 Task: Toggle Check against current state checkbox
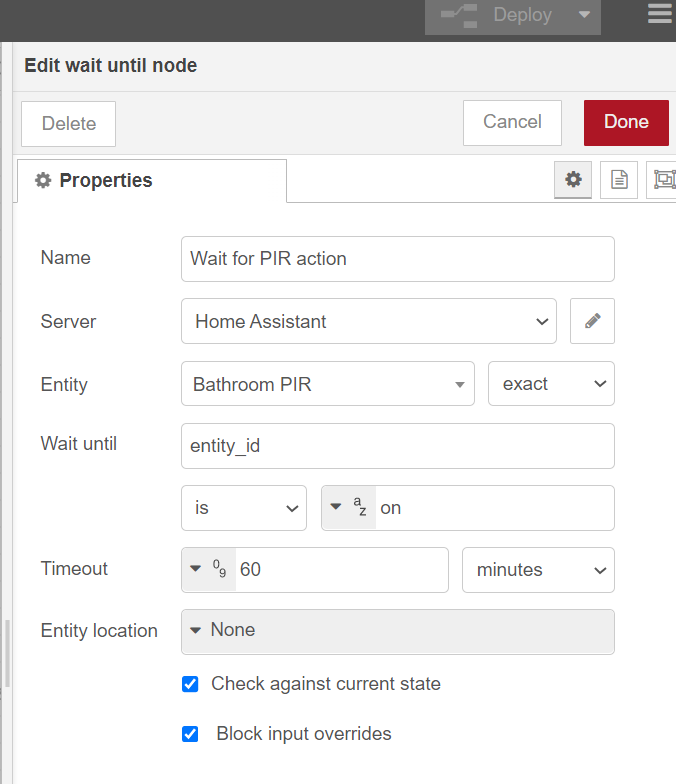click(x=190, y=684)
